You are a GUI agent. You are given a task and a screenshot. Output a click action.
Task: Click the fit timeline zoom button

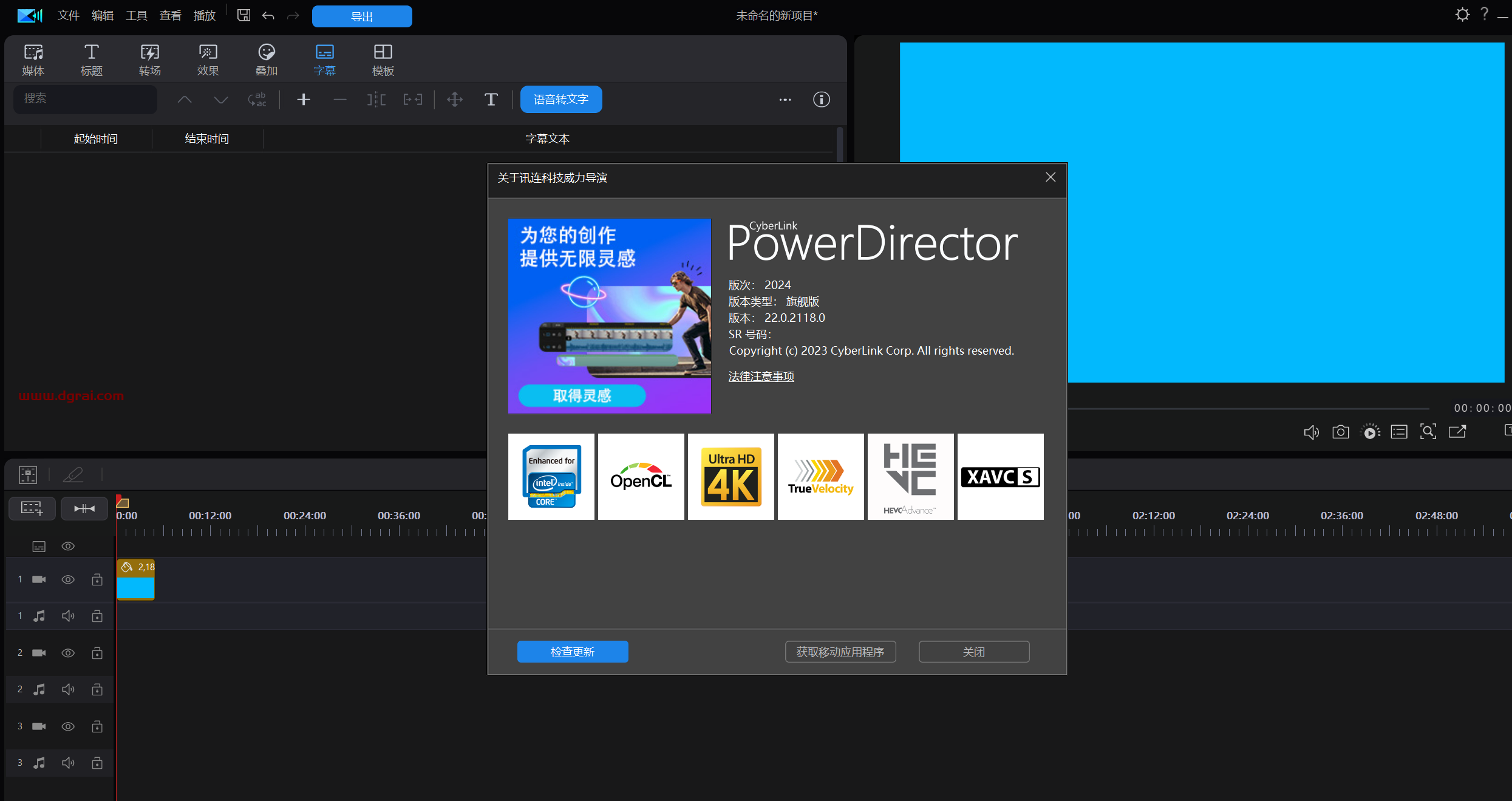[84, 508]
